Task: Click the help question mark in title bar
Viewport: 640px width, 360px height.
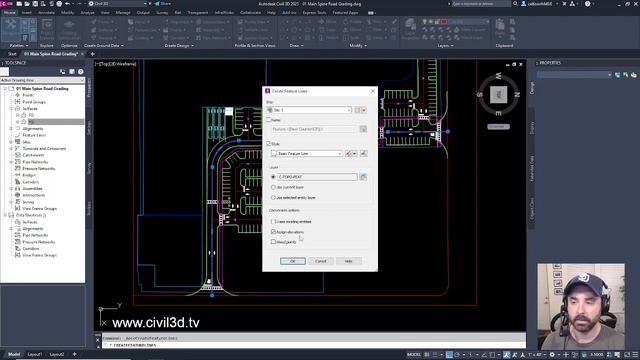Action: coord(587,4)
